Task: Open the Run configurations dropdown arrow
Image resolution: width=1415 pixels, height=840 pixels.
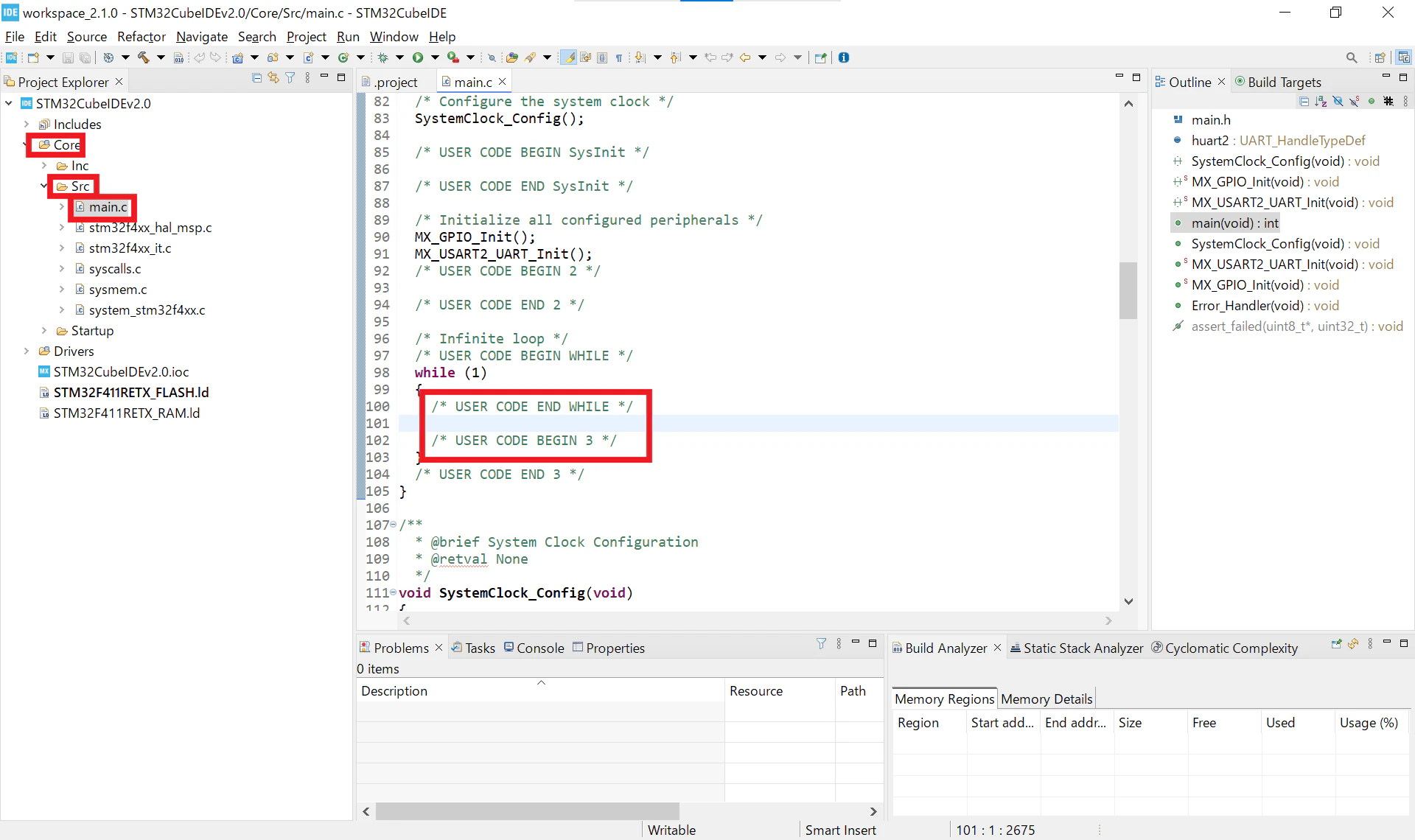Action: click(x=435, y=57)
